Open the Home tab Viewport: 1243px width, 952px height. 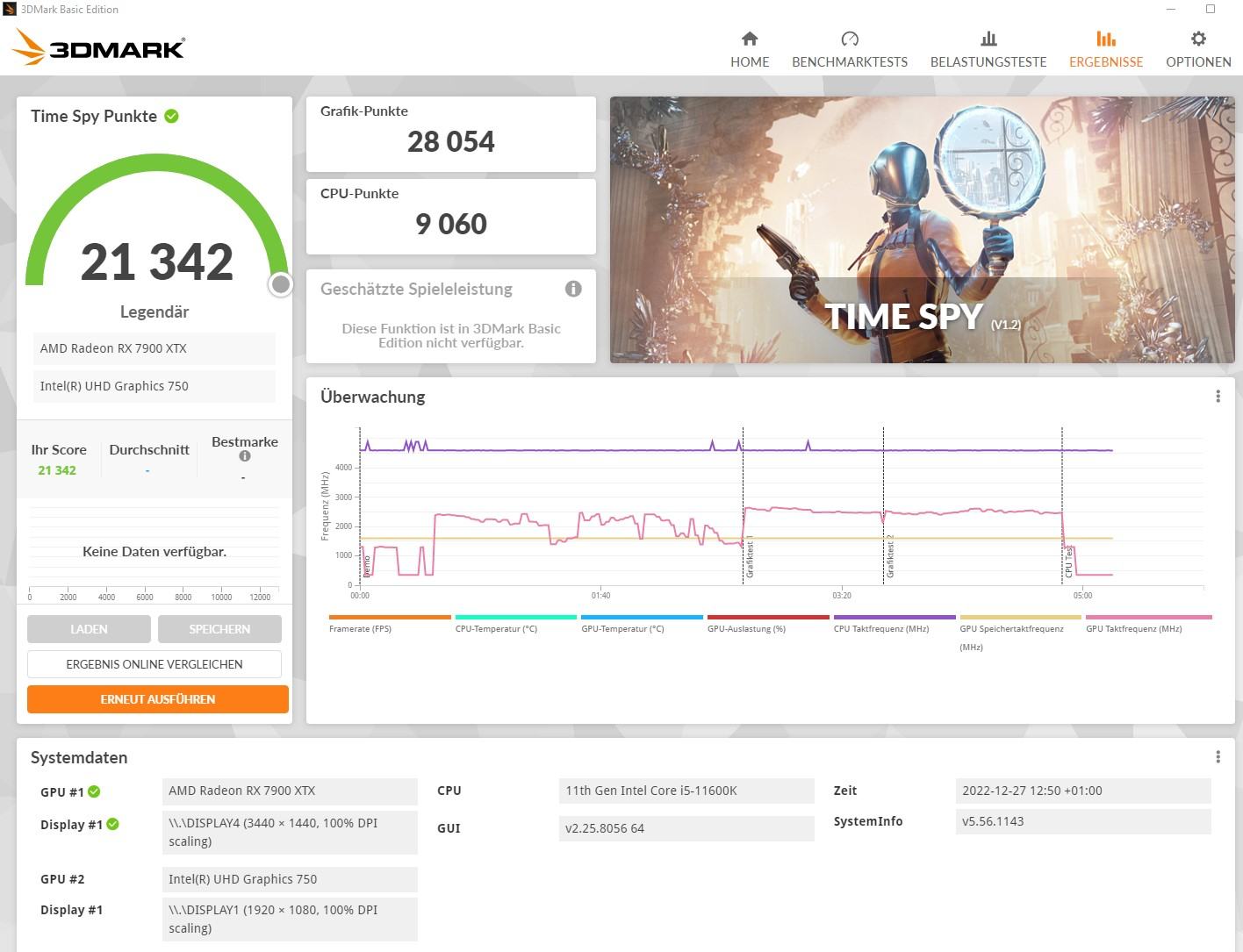(750, 50)
